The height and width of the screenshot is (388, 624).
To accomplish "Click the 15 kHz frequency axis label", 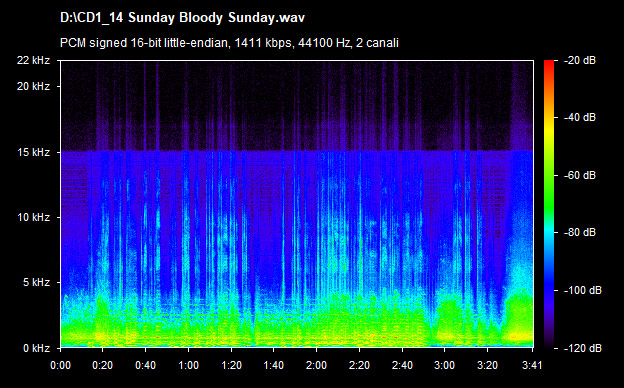I will pos(33,152).
